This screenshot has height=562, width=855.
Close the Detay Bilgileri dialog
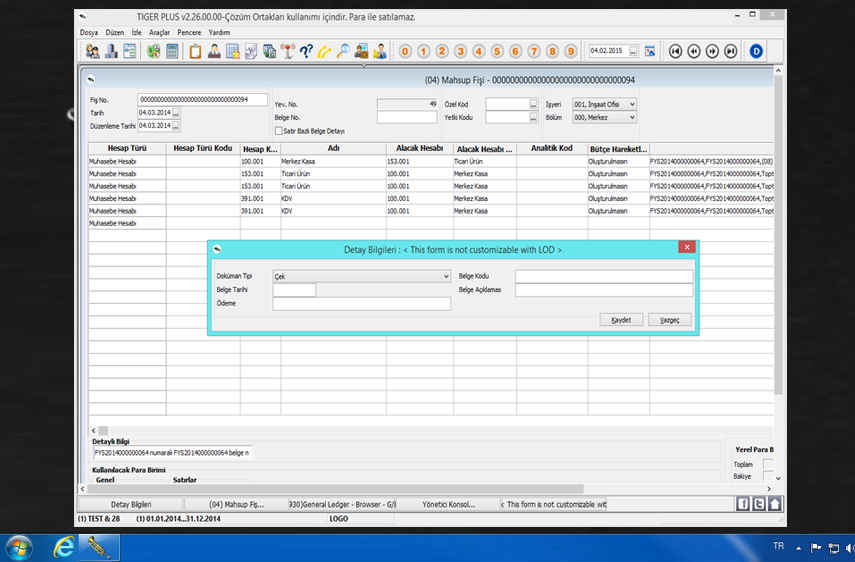(x=687, y=247)
